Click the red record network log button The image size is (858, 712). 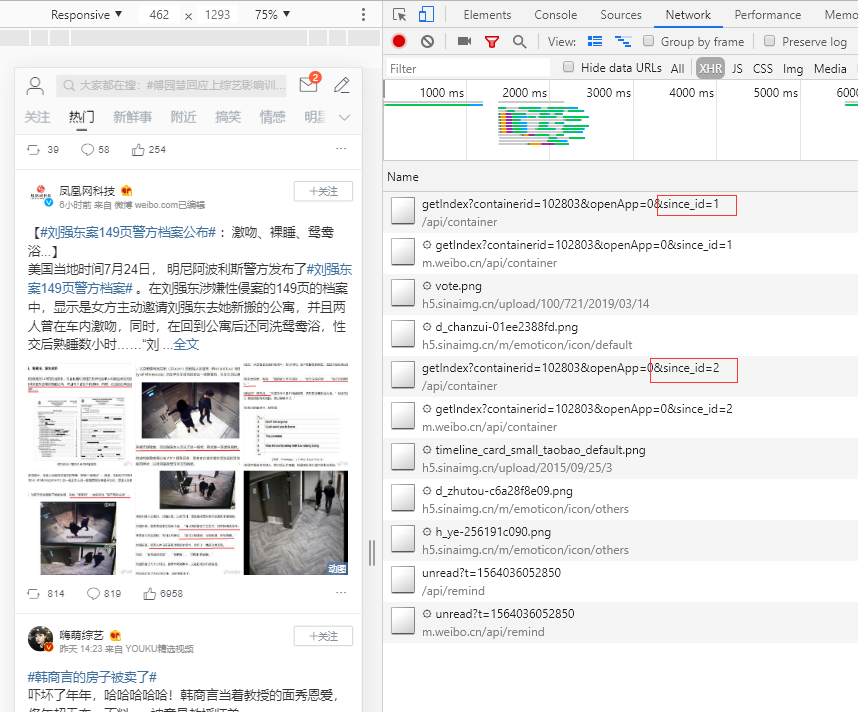click(399, 41)
